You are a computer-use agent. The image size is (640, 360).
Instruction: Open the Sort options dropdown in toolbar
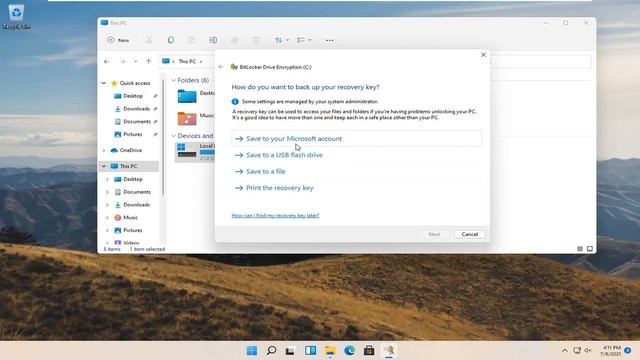pyautogui.click(x=282, y=40)
